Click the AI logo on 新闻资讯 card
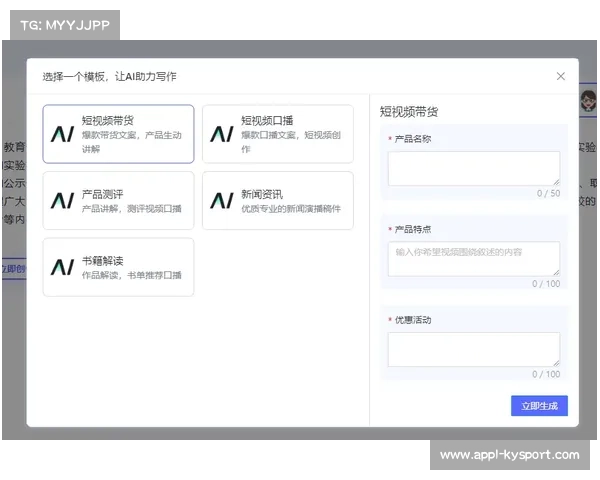This screenshot has height=480, width=600. (222, 201)
